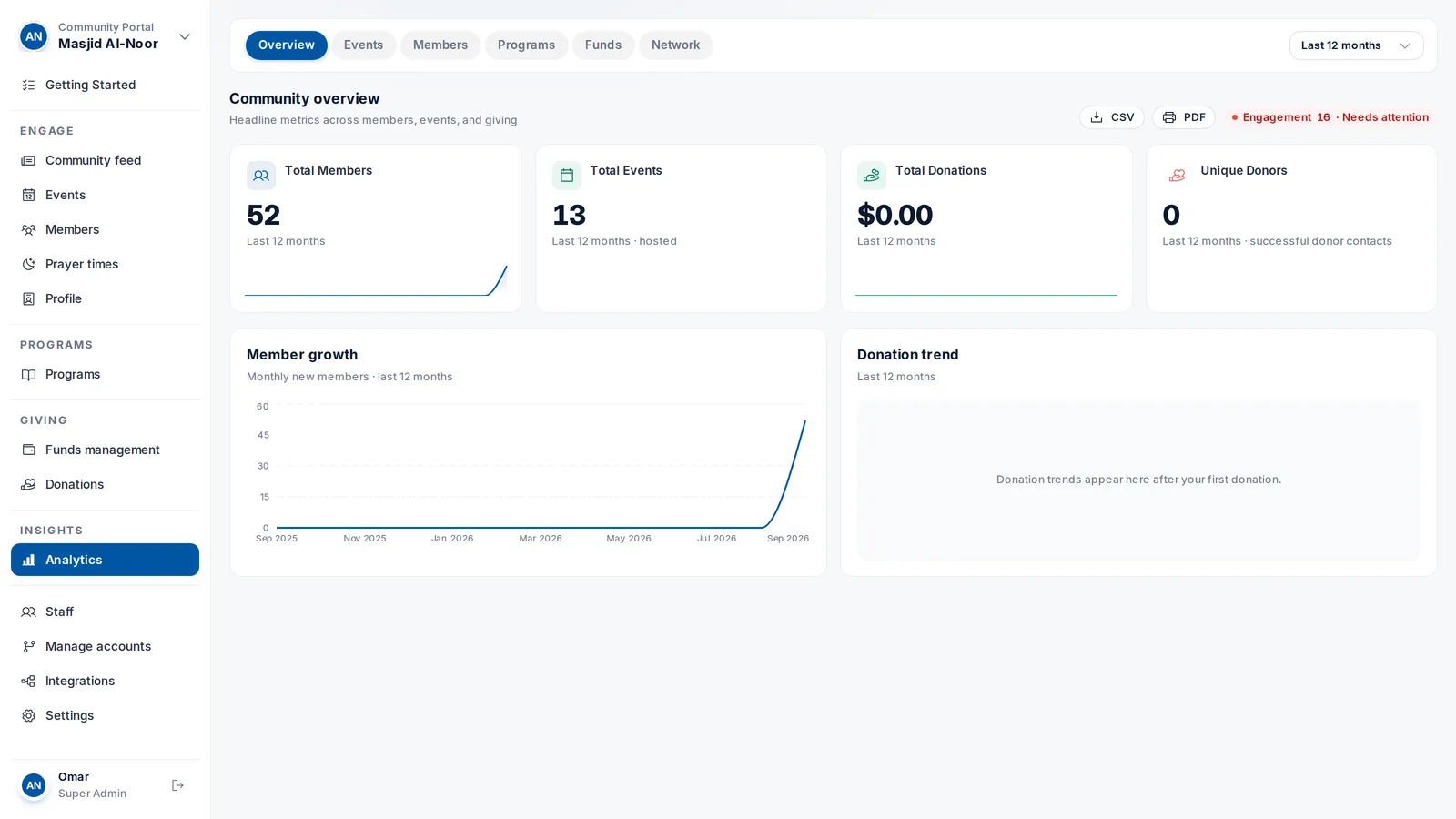Click the Staff icon in sidebar
This screenshot has width=1456, height=819.
point(28,612)
